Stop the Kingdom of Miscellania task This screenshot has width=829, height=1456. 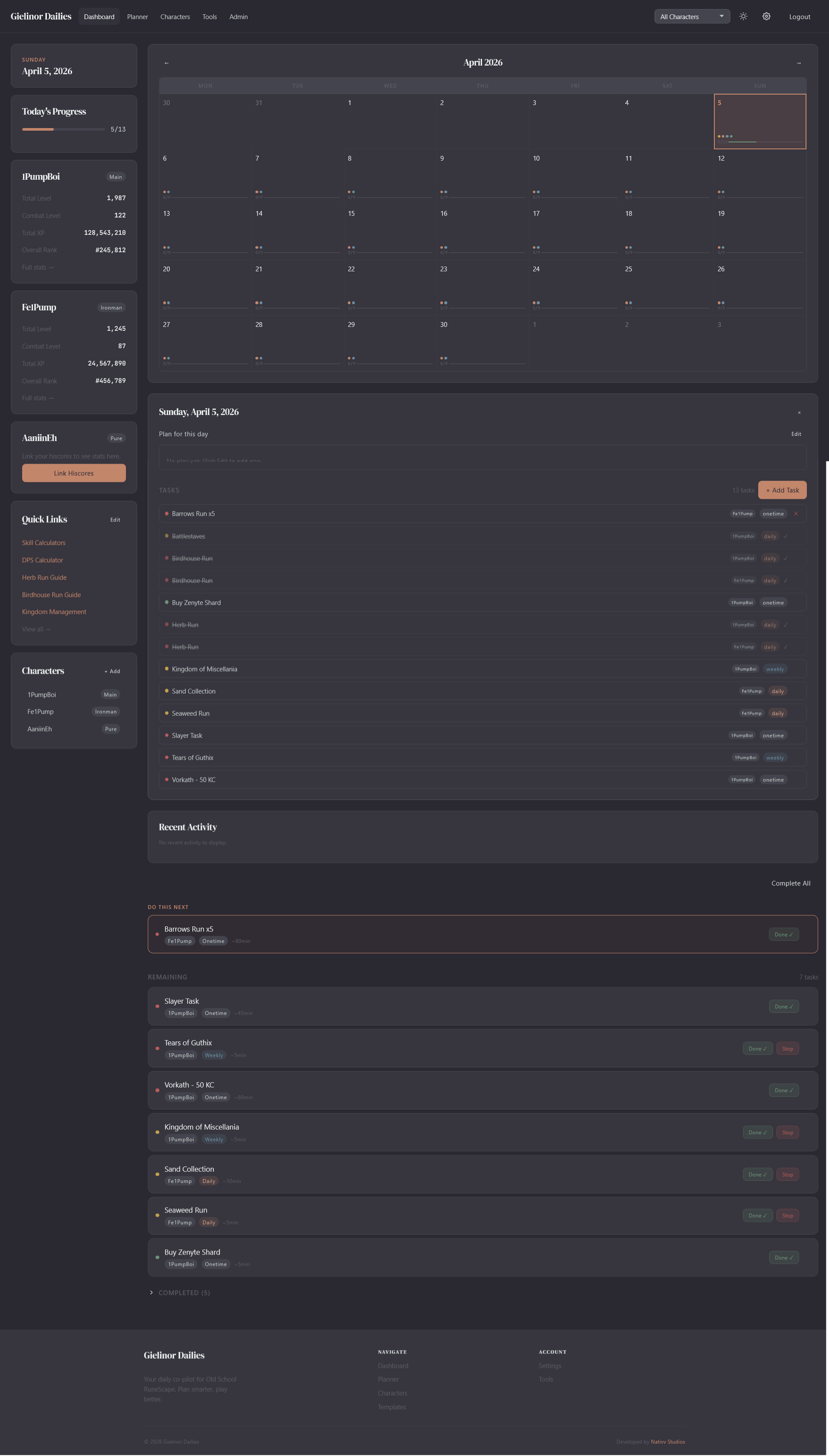(x=787, y=1132)
